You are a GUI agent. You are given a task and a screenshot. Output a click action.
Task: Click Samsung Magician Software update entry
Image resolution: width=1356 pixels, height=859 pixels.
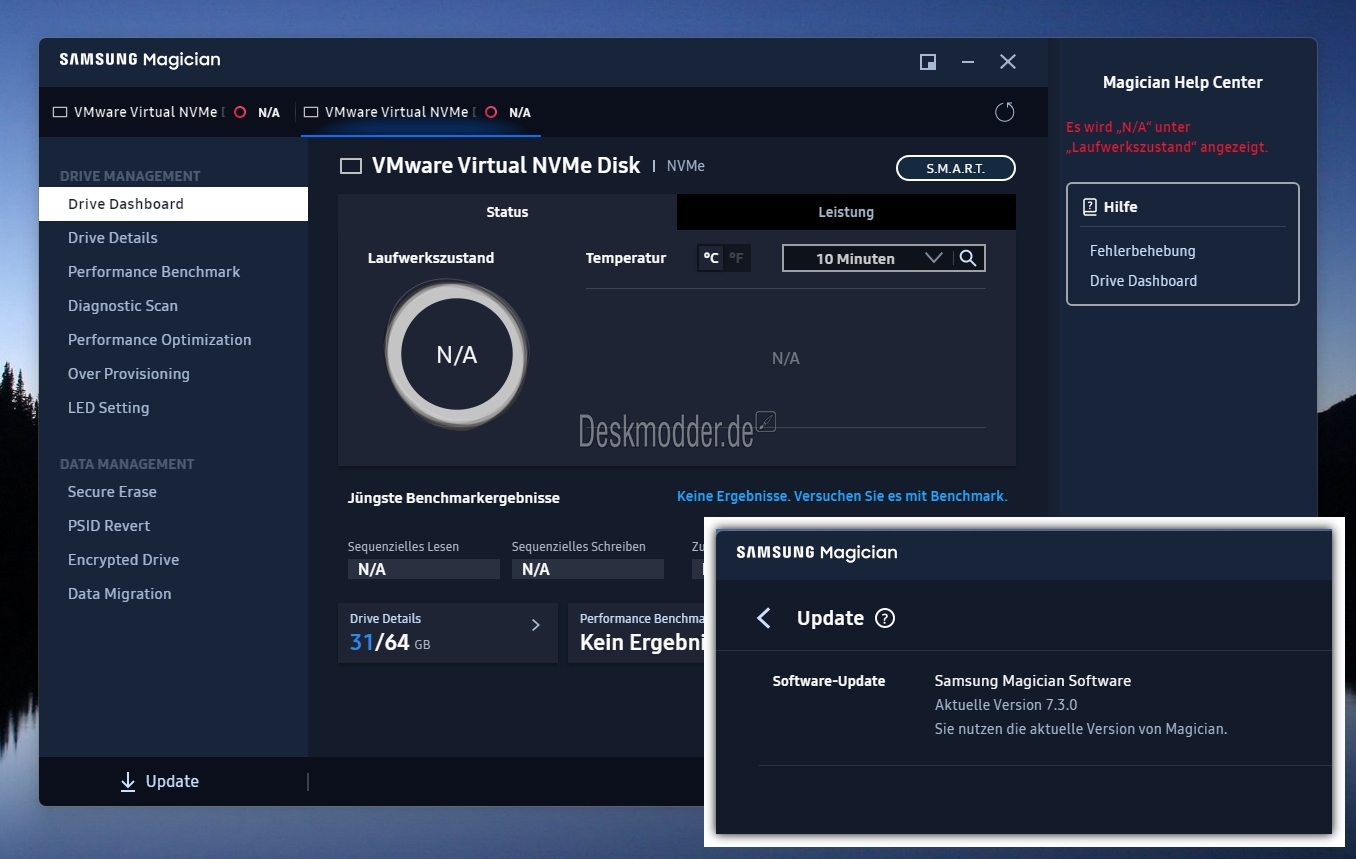pos(1032,681)
